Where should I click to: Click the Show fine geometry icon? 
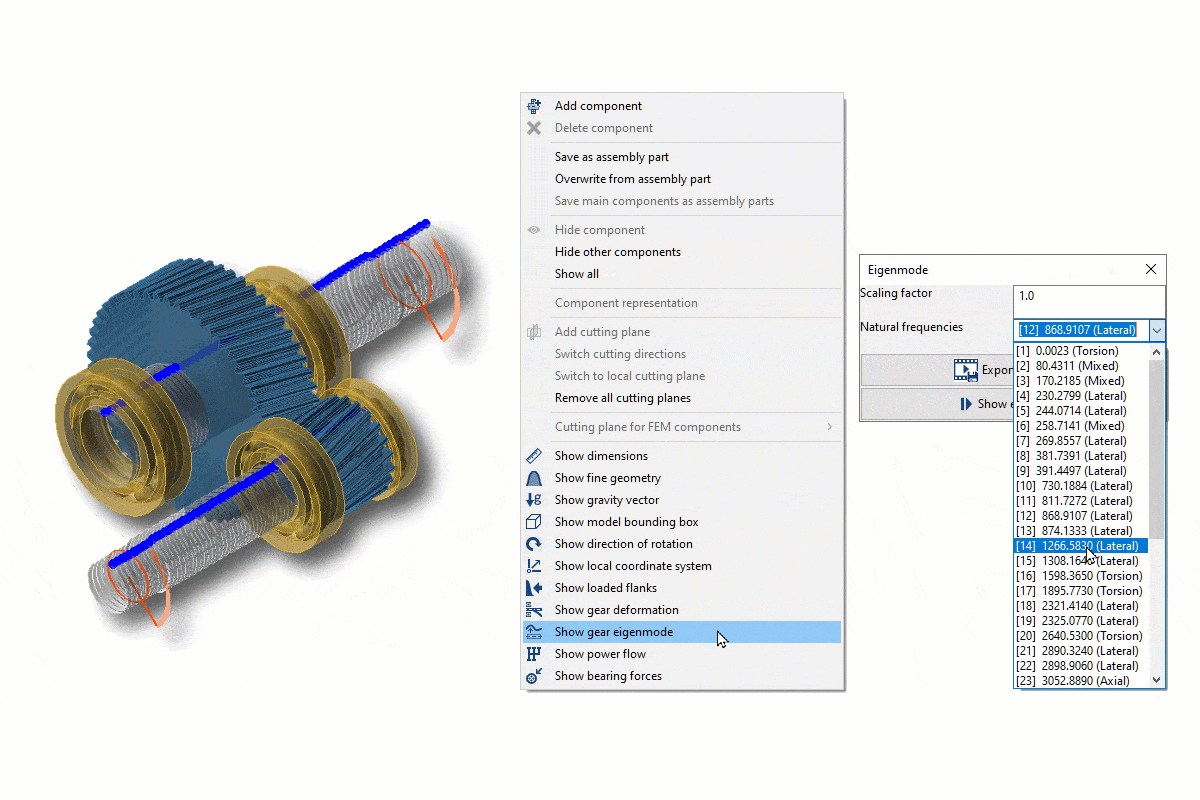coord(534,478)
